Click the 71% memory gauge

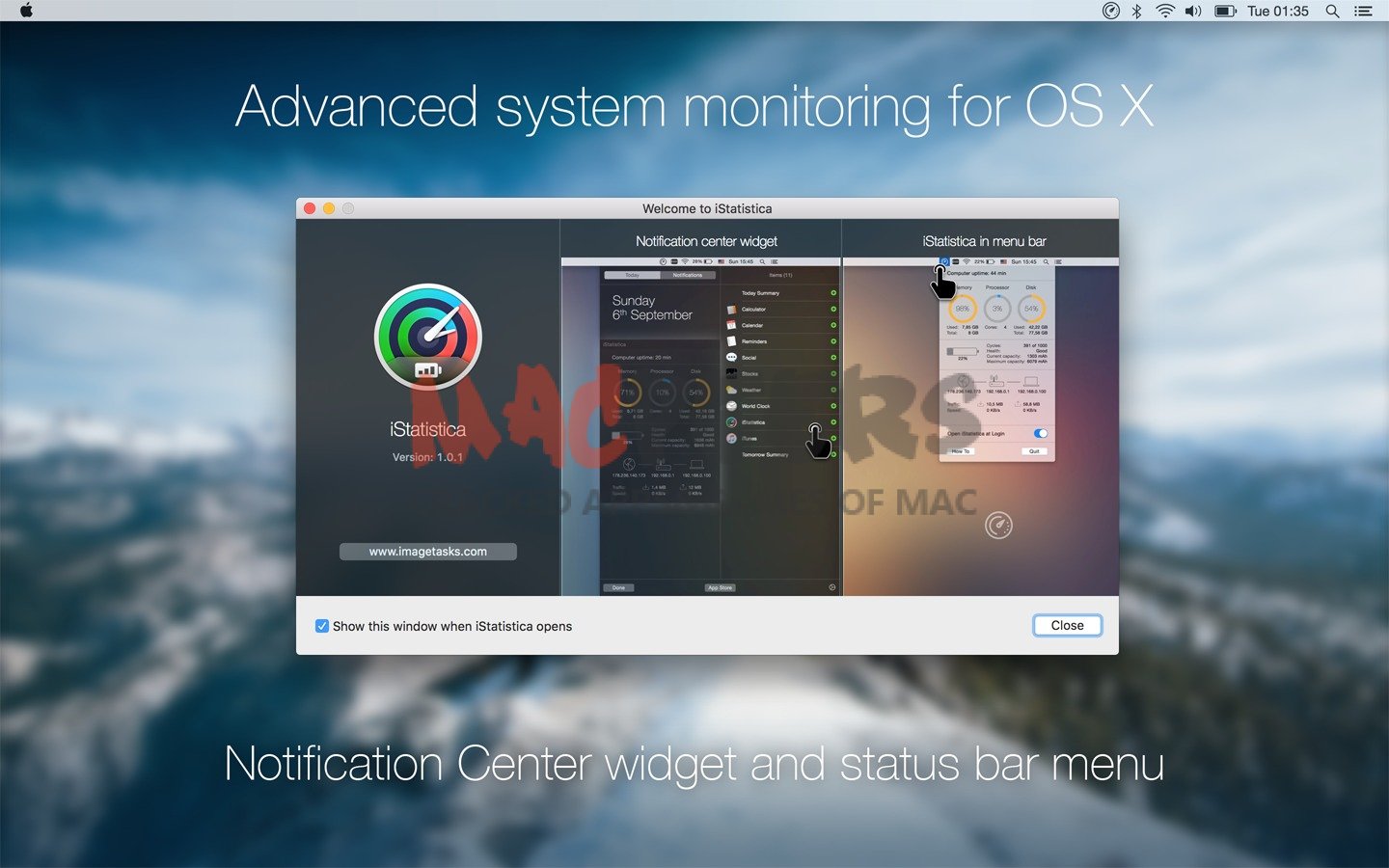[x=628, y=393]
